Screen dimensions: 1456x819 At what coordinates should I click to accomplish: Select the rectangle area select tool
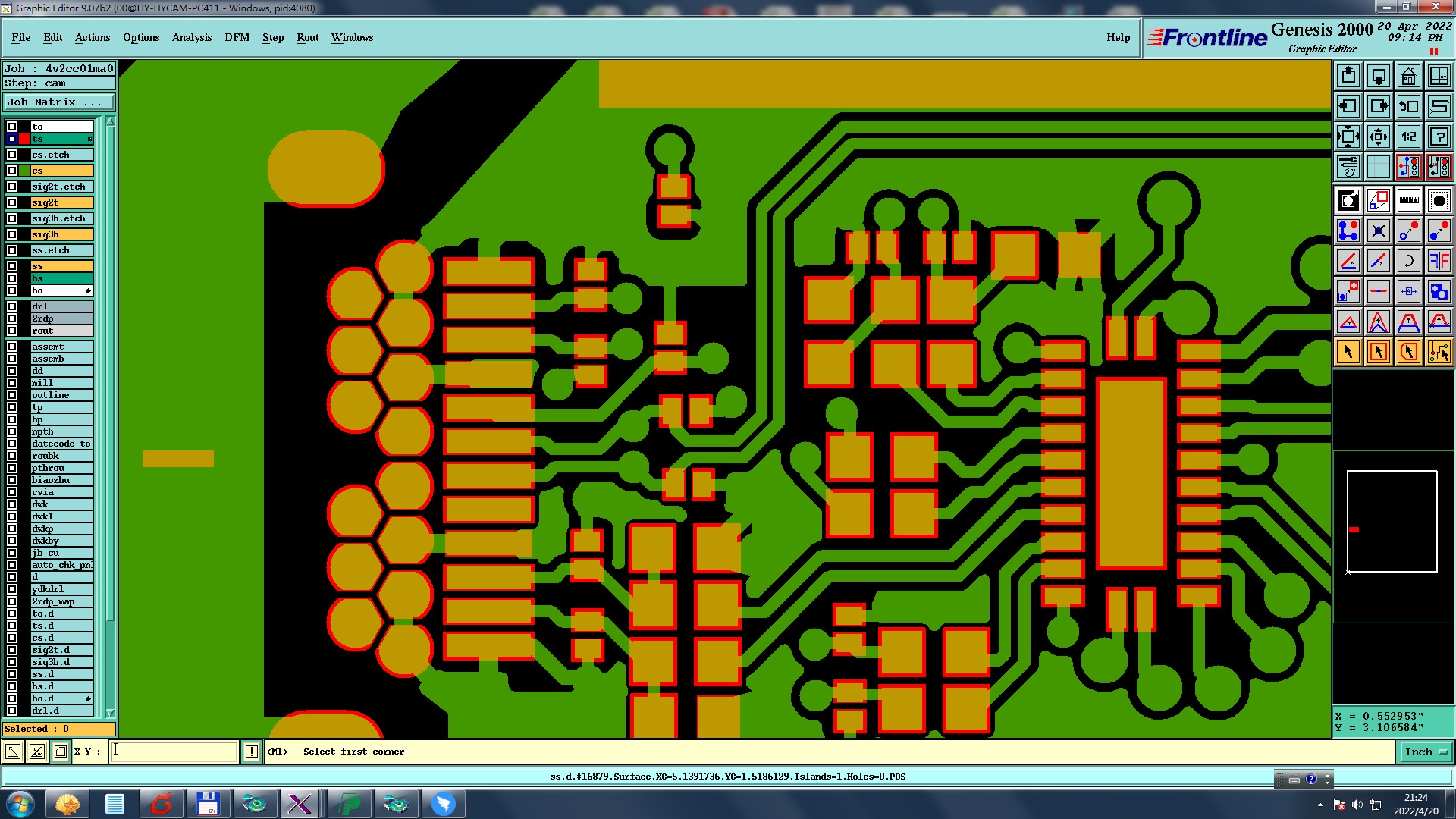(x=1379, y=352)
